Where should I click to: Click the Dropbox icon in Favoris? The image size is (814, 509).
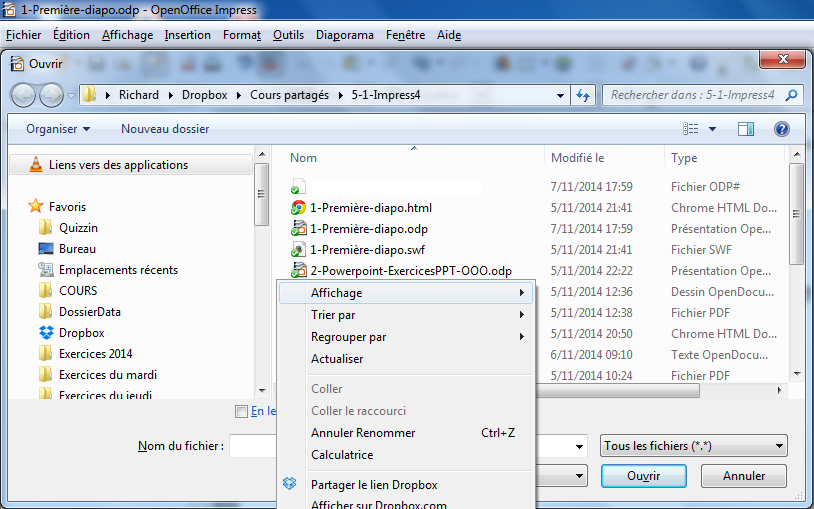tap(46, 332)
